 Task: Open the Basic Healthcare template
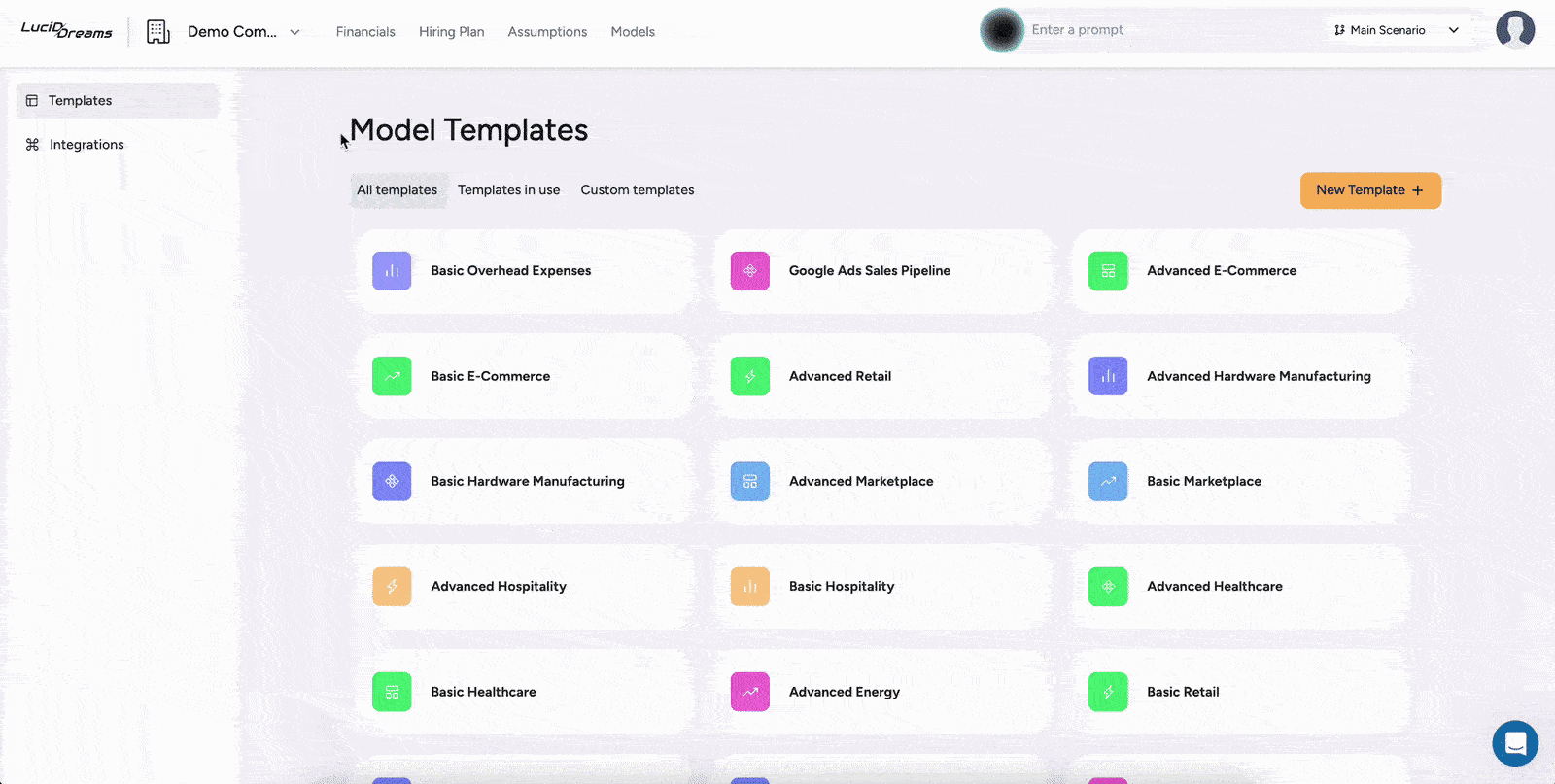coord(525,692)
